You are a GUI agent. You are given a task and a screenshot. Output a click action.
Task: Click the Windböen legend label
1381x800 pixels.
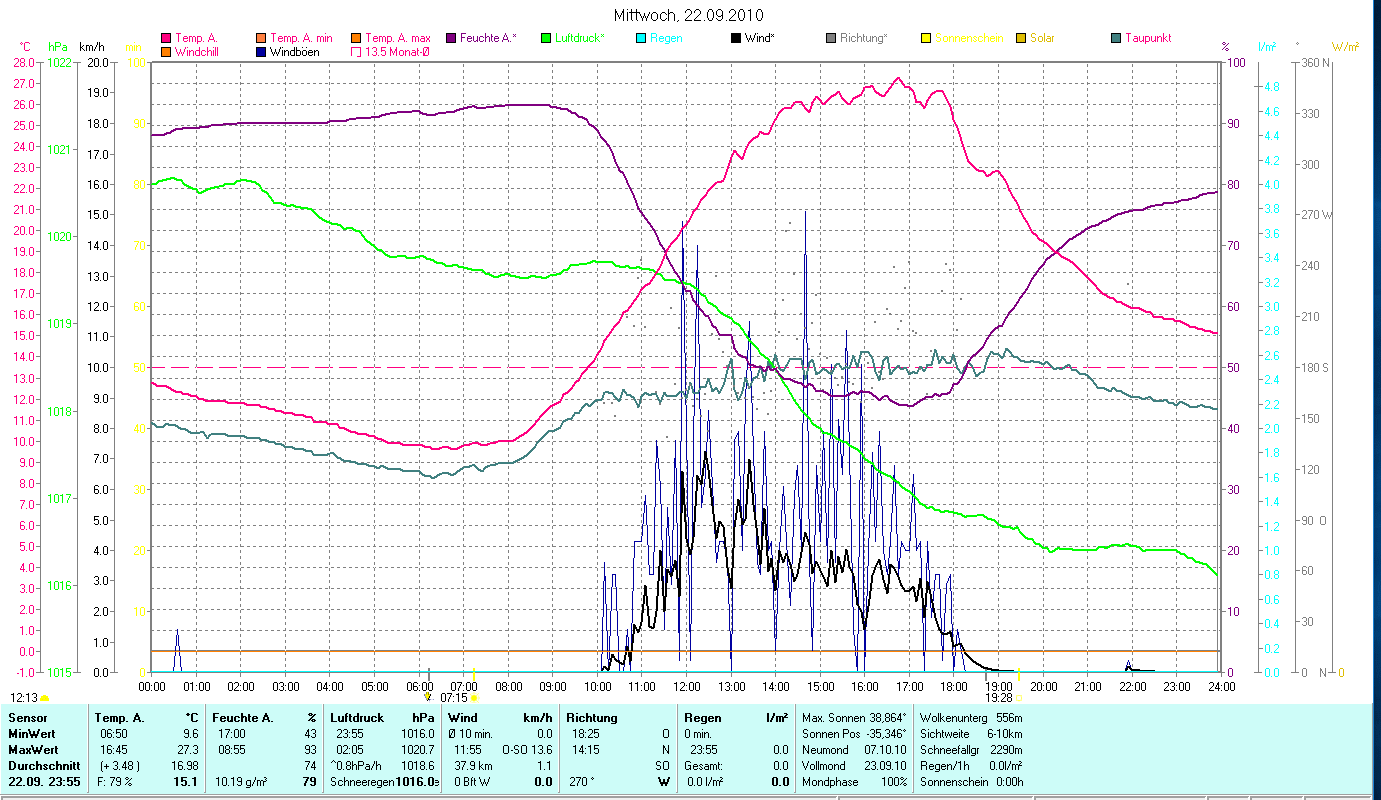pos(295,52)
